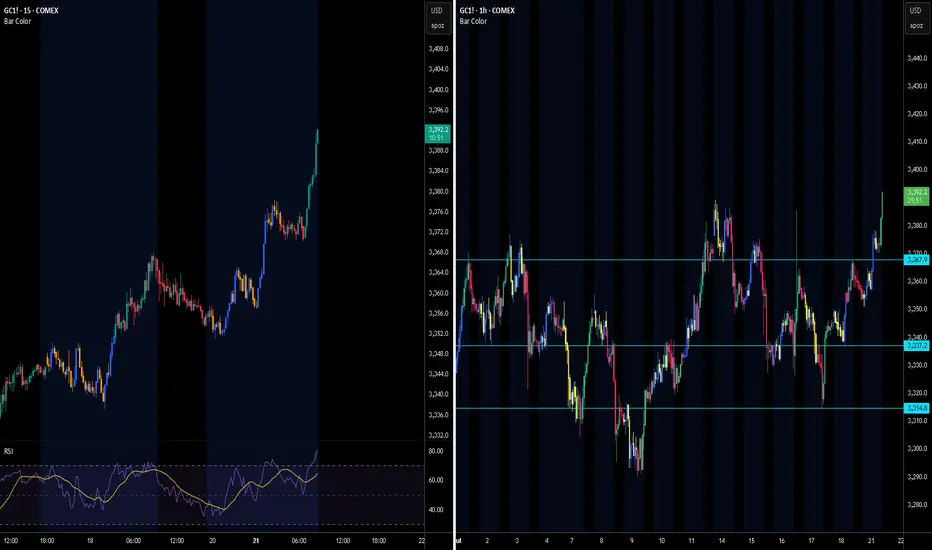Click the 40.00 level on RSI scale
The width and height of the screenshot is (932, 550).
coord(436,510)
